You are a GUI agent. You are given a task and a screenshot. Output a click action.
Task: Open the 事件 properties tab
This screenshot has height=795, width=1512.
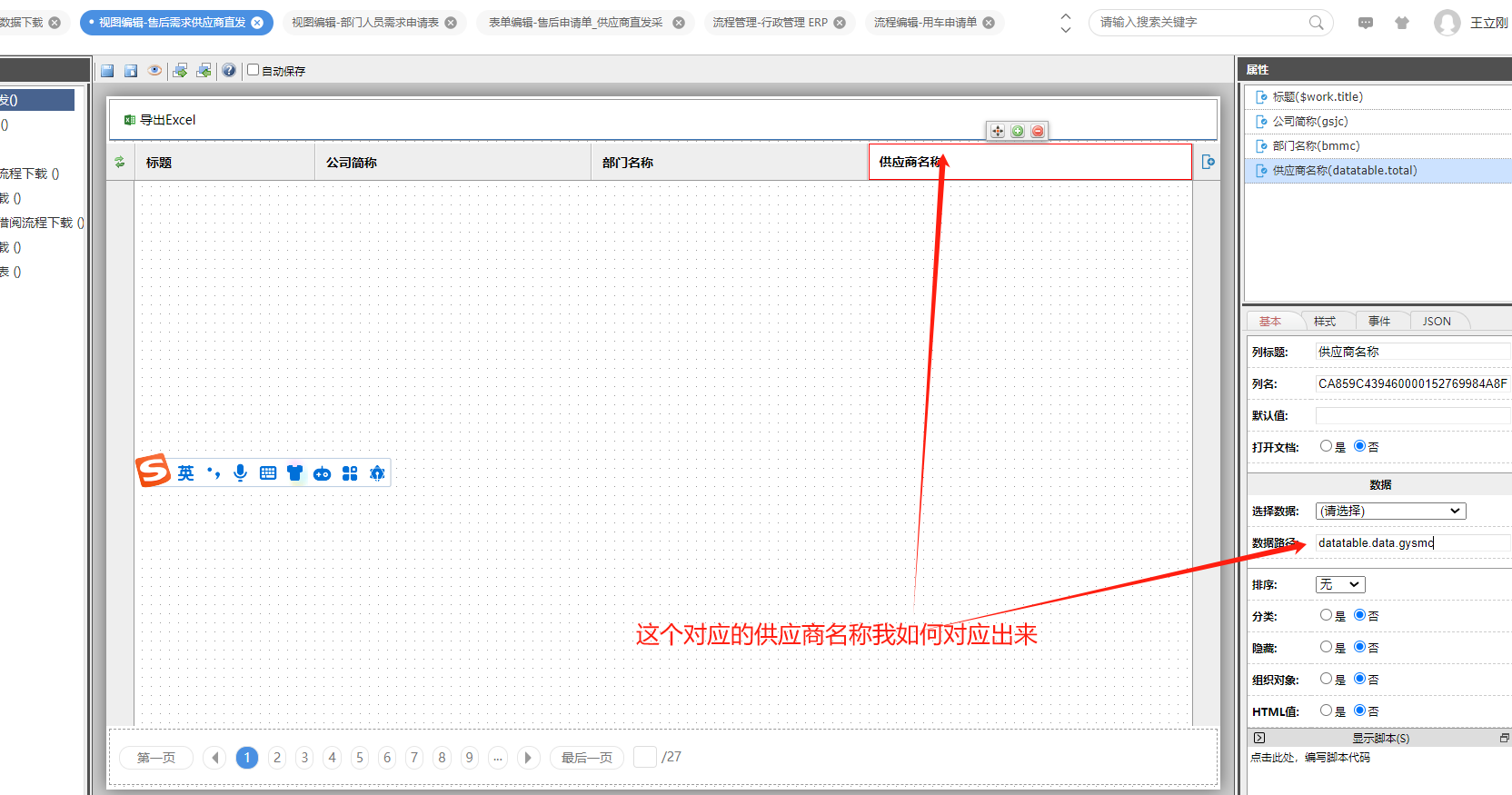1379,321
